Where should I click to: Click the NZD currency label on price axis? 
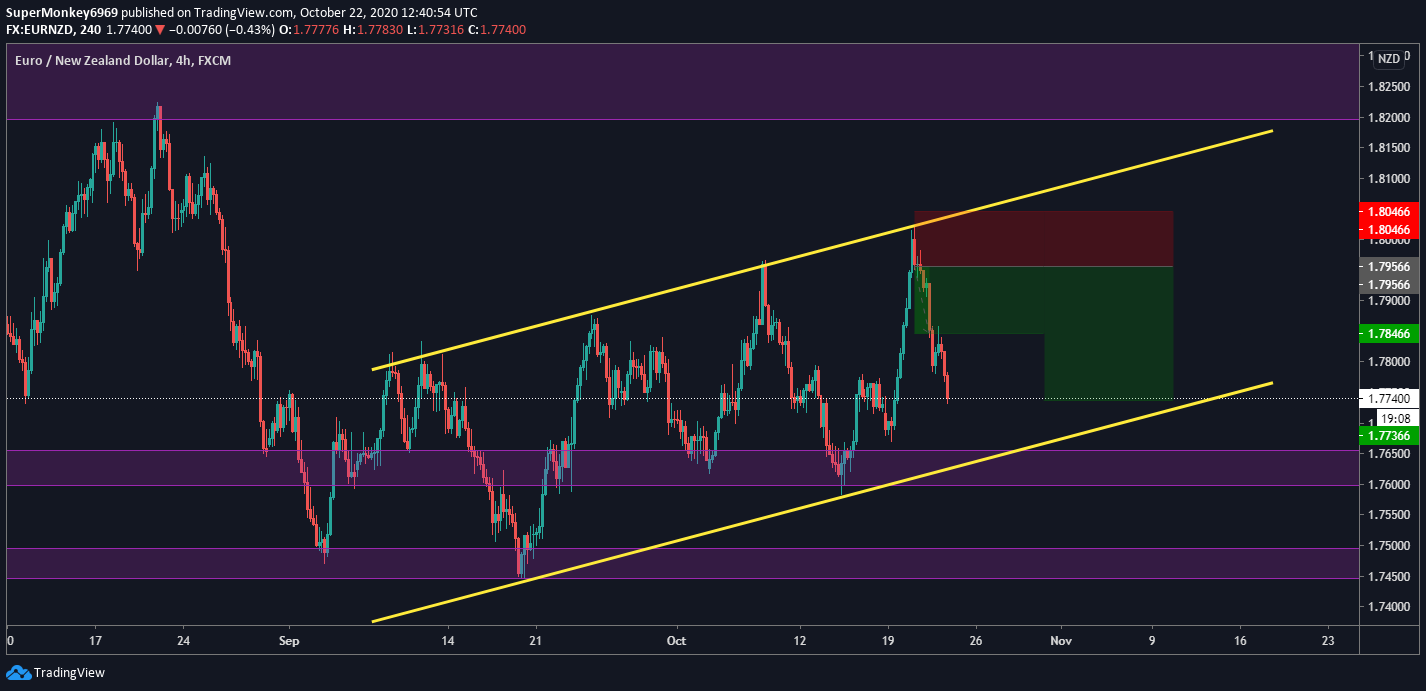(1389, 59)
